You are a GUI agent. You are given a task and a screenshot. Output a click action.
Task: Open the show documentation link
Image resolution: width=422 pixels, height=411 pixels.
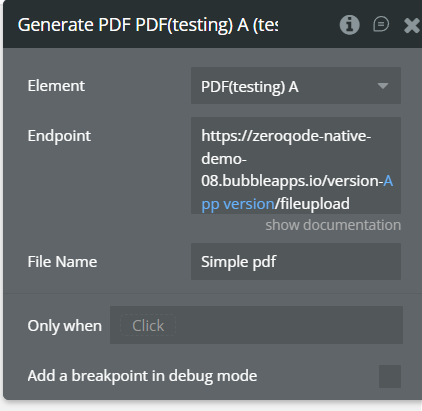tap(333, 225)
